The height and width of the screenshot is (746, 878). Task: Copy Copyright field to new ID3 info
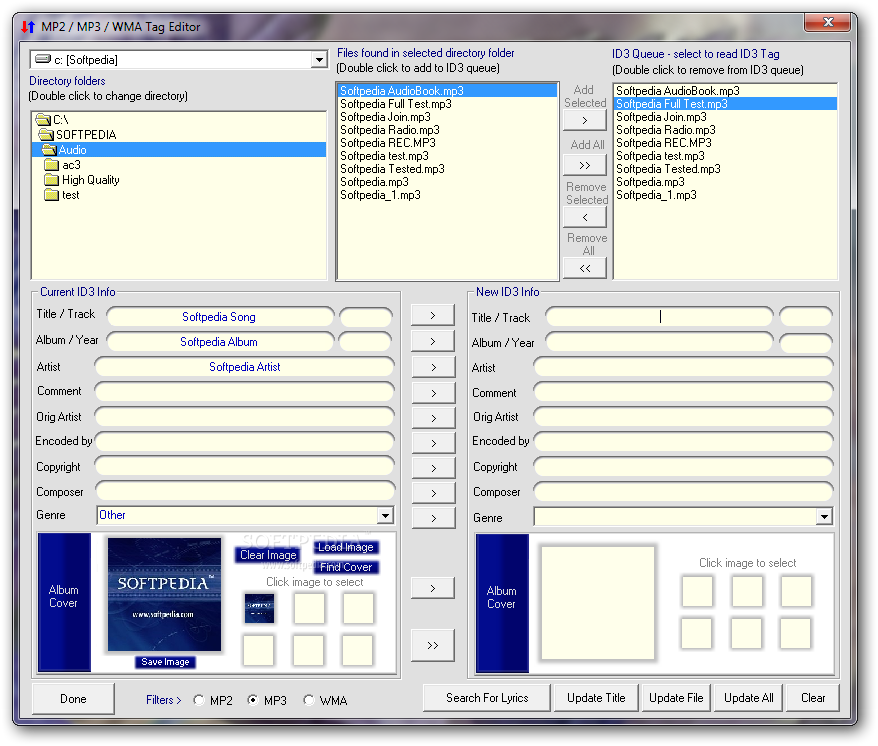[x=433, y=468]
